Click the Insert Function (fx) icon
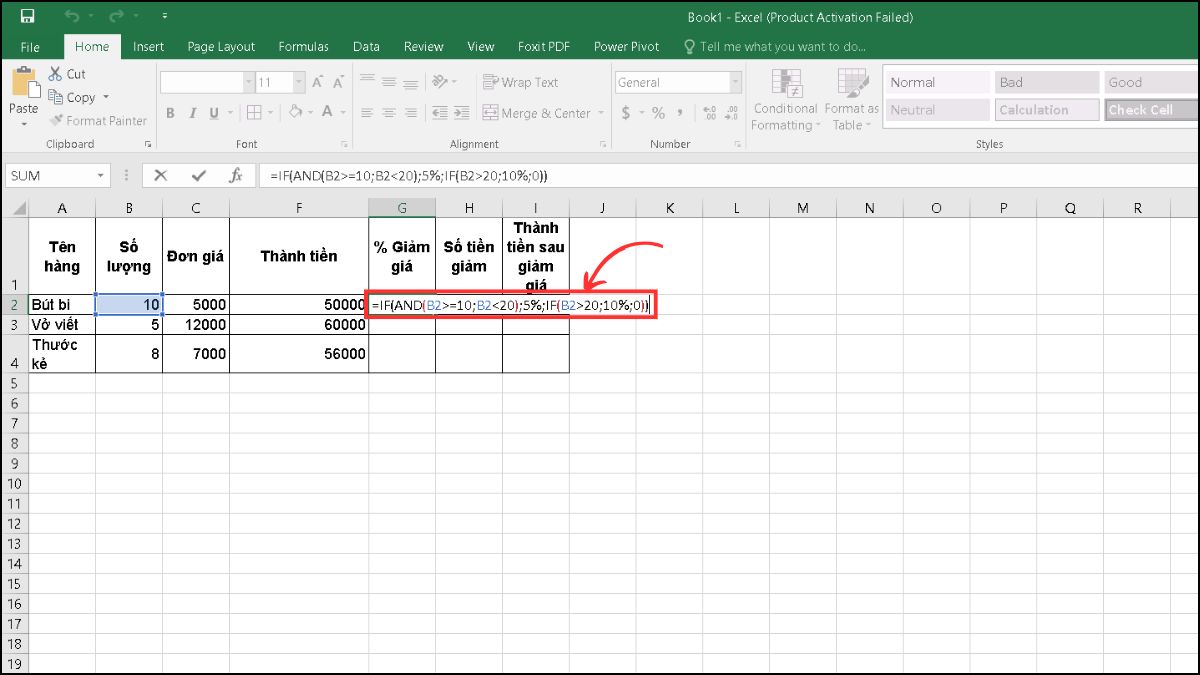Image resolution: width=1200 pixels, height=675 pixels. pos(237,175)
